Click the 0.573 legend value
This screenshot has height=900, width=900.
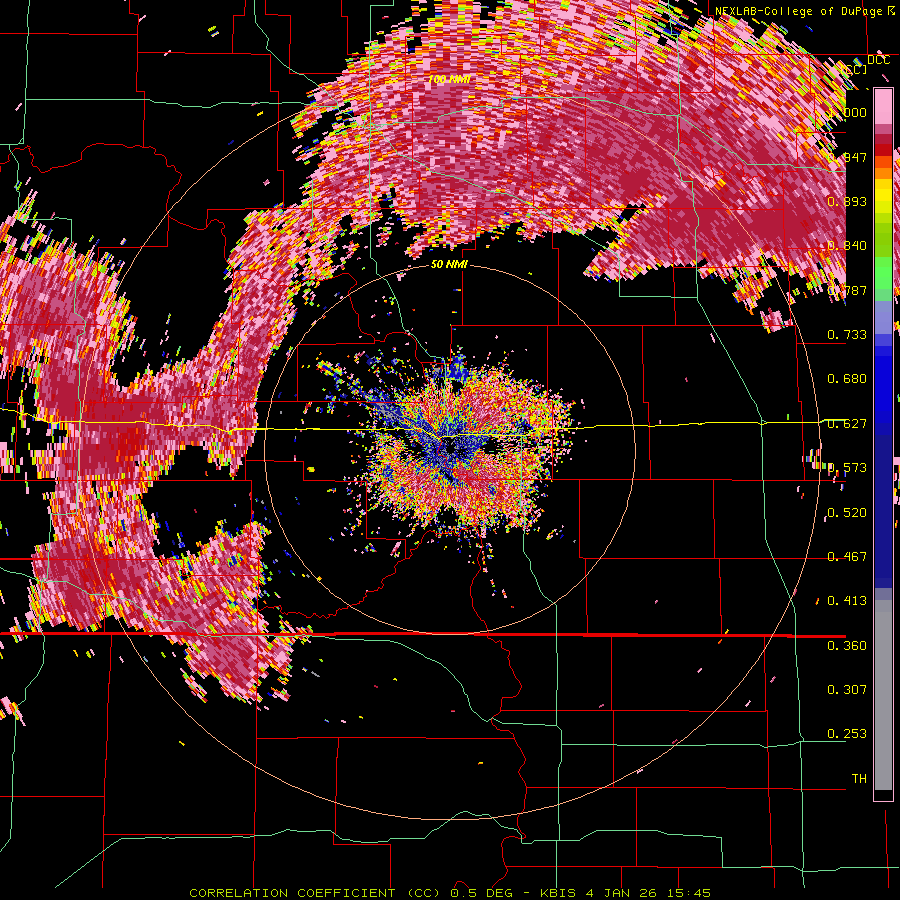(x=847, y=468)
